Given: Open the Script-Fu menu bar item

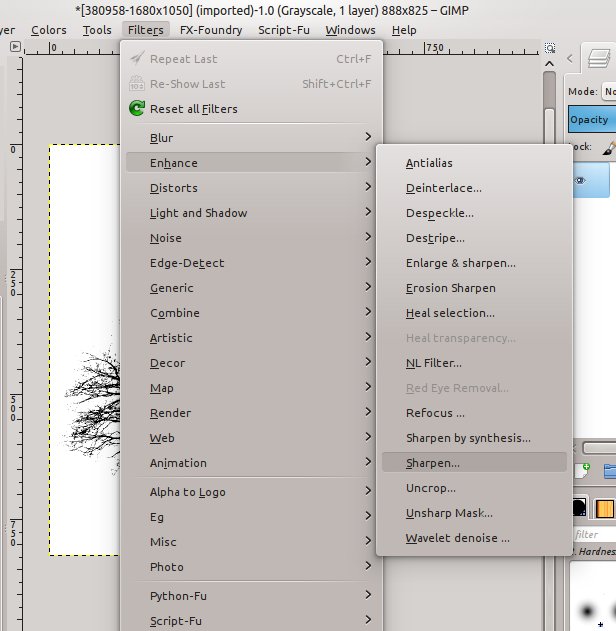Looking at the screenshot, I should tap(284, 30).
